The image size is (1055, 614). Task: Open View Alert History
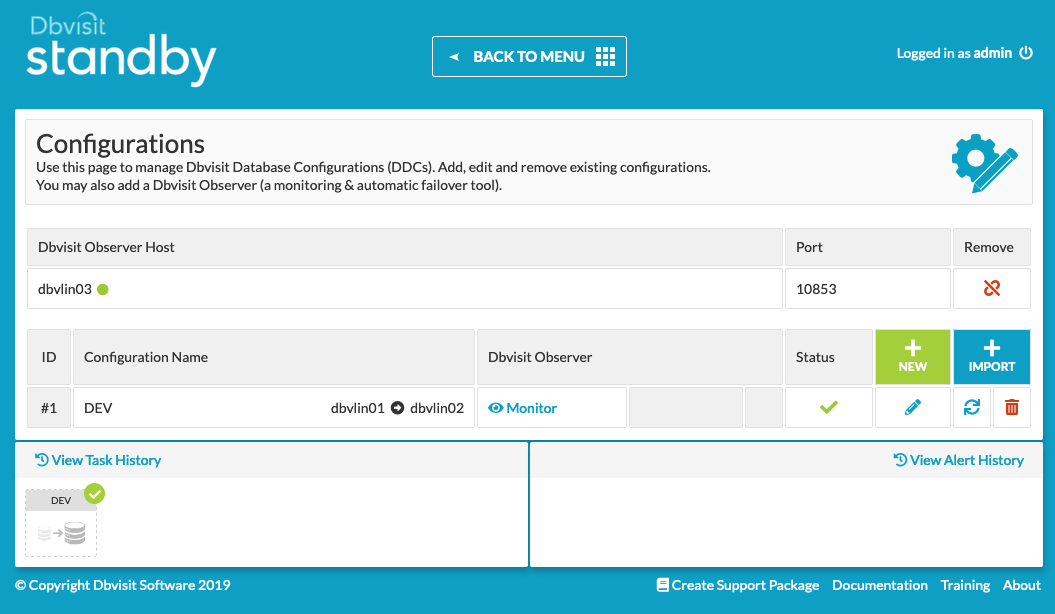959,460
